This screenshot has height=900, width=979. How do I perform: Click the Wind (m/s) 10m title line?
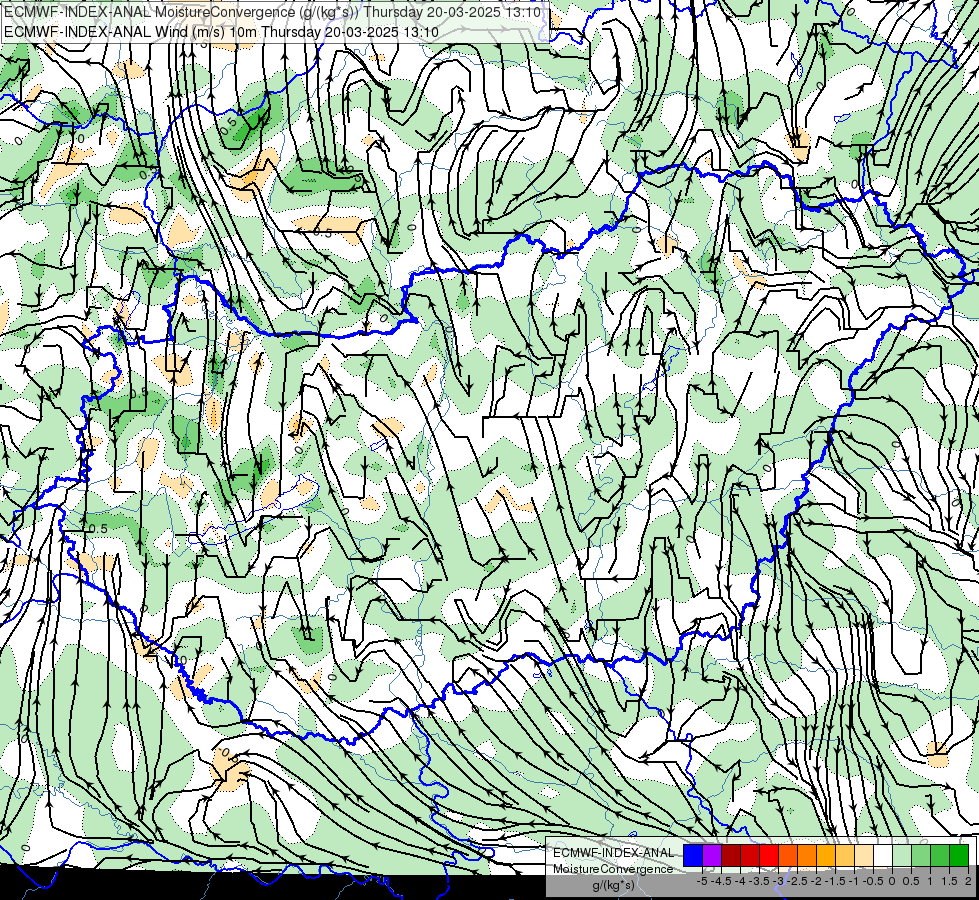(221, 32)
